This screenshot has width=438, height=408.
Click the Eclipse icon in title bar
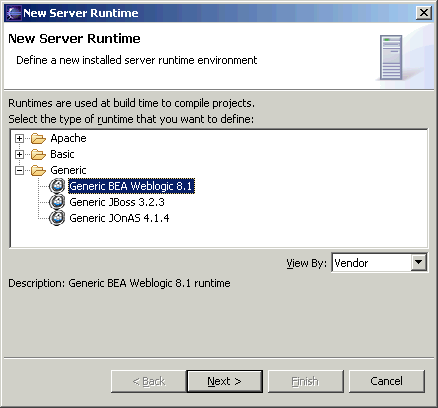click(13, 13)
